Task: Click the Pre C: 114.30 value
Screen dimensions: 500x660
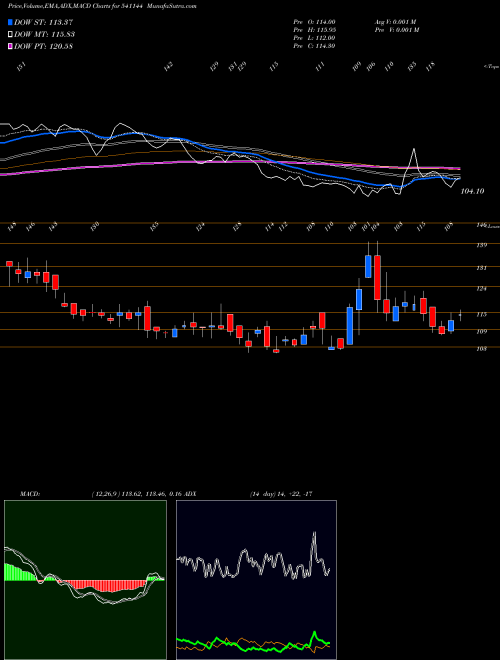Action: (314, 46)
